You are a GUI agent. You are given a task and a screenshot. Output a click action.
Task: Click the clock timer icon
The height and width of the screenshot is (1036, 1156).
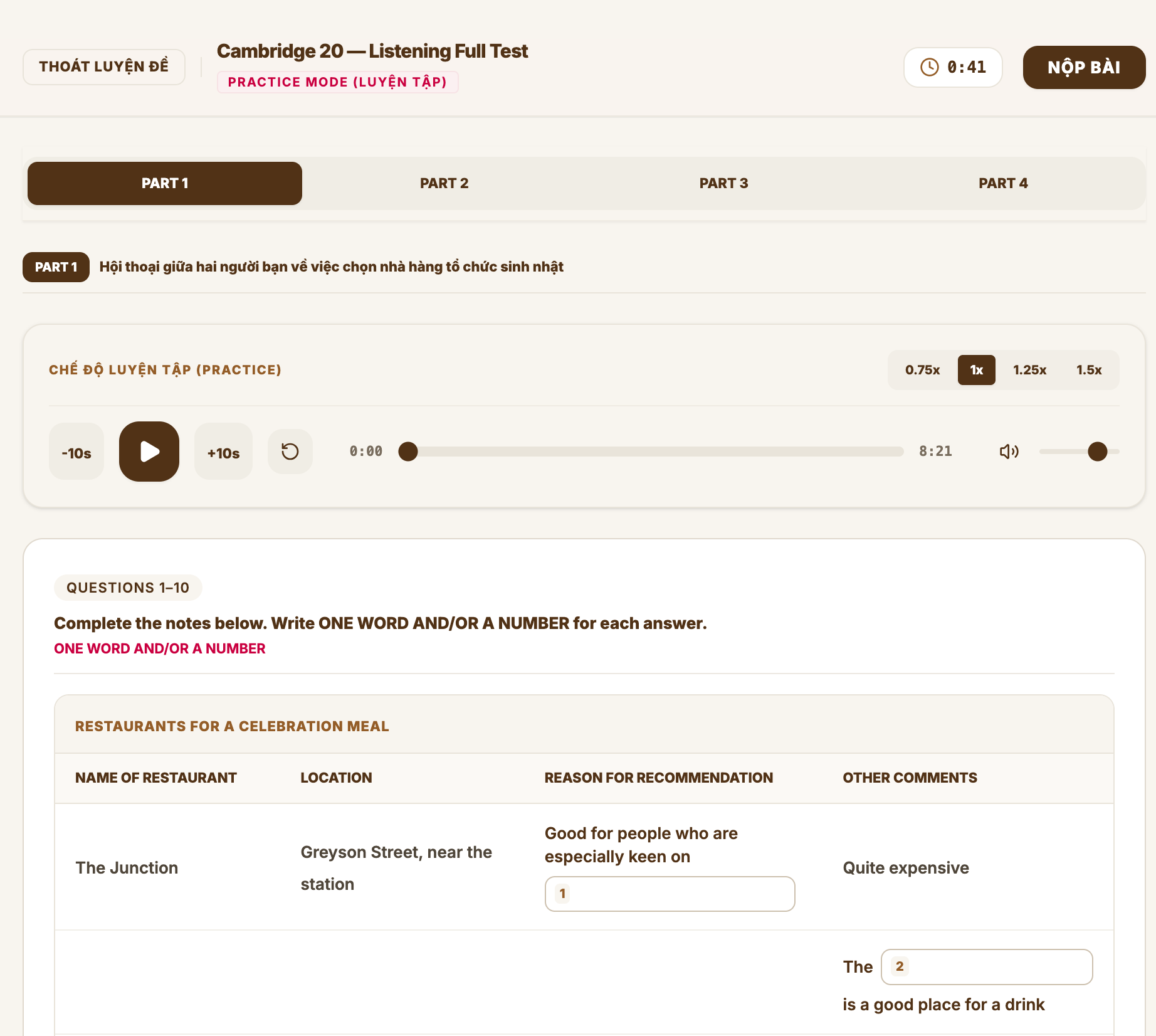coord(930,67)
